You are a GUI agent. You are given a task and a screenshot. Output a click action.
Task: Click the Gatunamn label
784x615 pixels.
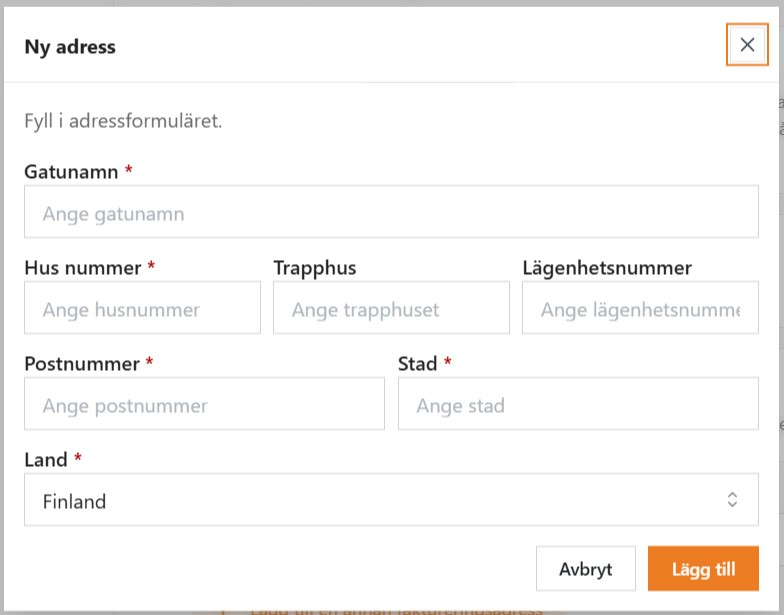point(71,172)
